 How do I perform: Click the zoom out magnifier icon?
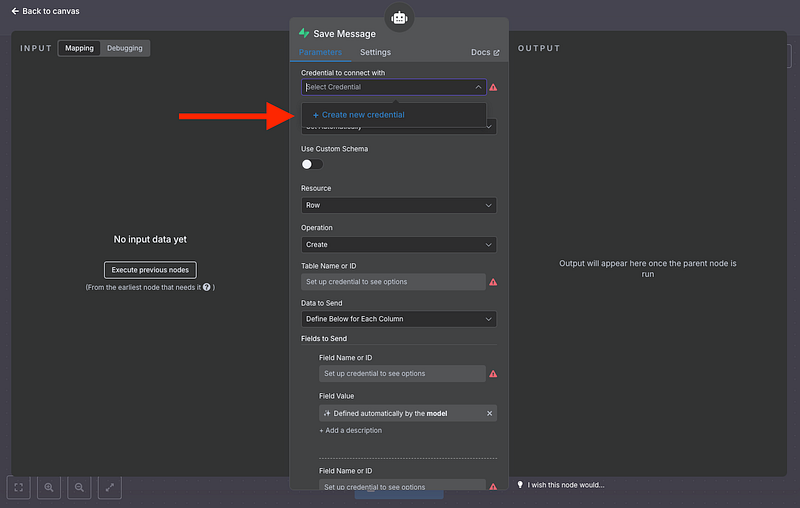coord(79,487)
